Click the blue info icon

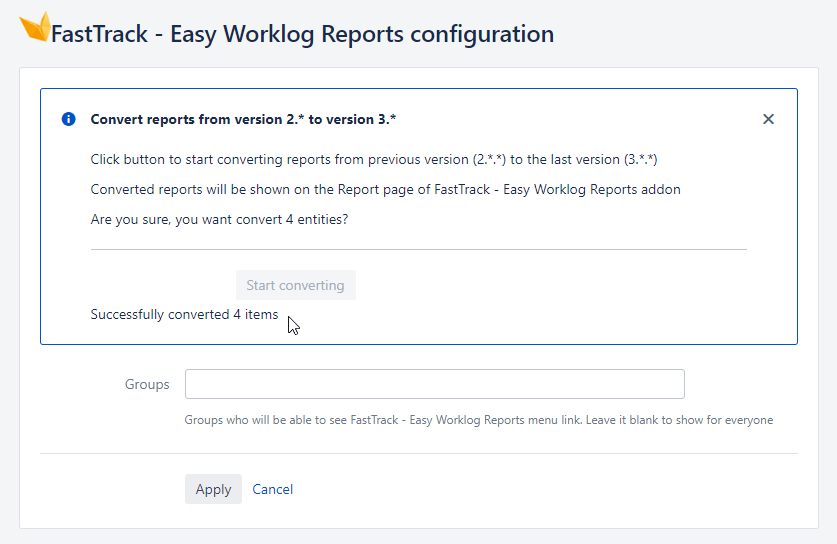68,119
